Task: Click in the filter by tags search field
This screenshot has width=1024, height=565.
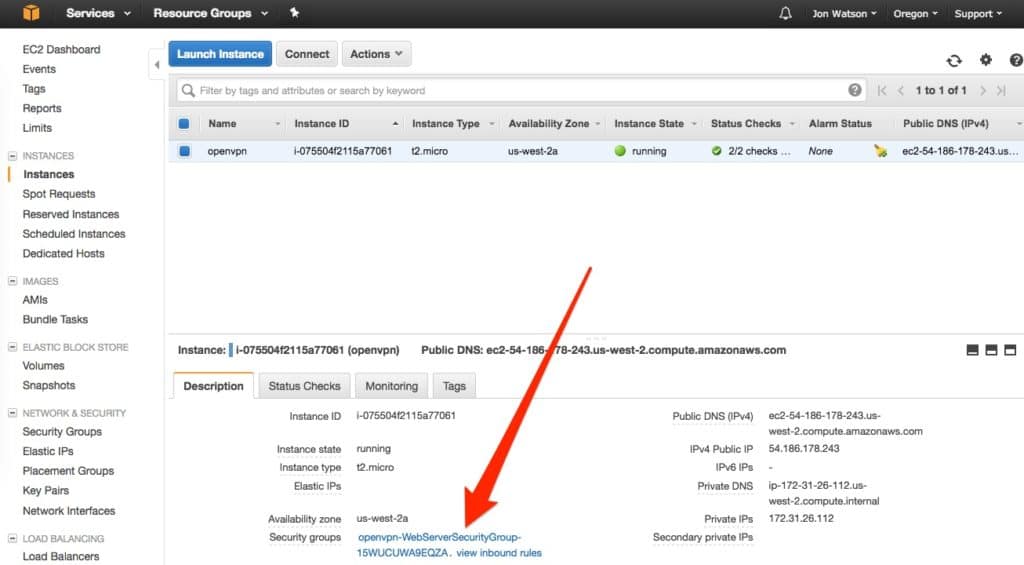Action: [521, 91]
